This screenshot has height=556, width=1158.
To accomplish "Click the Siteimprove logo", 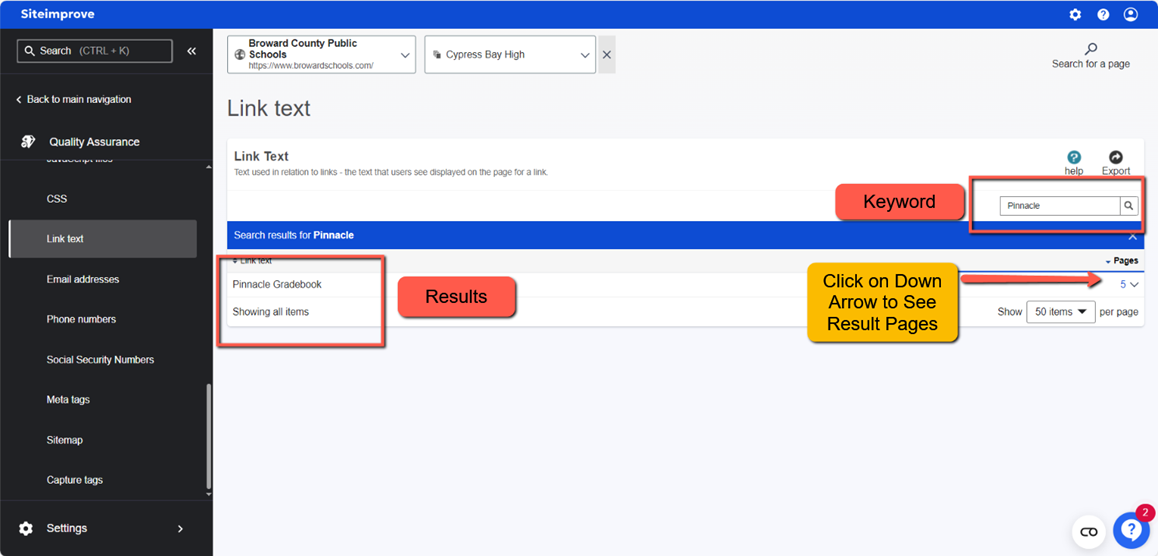I will tap(58, 14).
